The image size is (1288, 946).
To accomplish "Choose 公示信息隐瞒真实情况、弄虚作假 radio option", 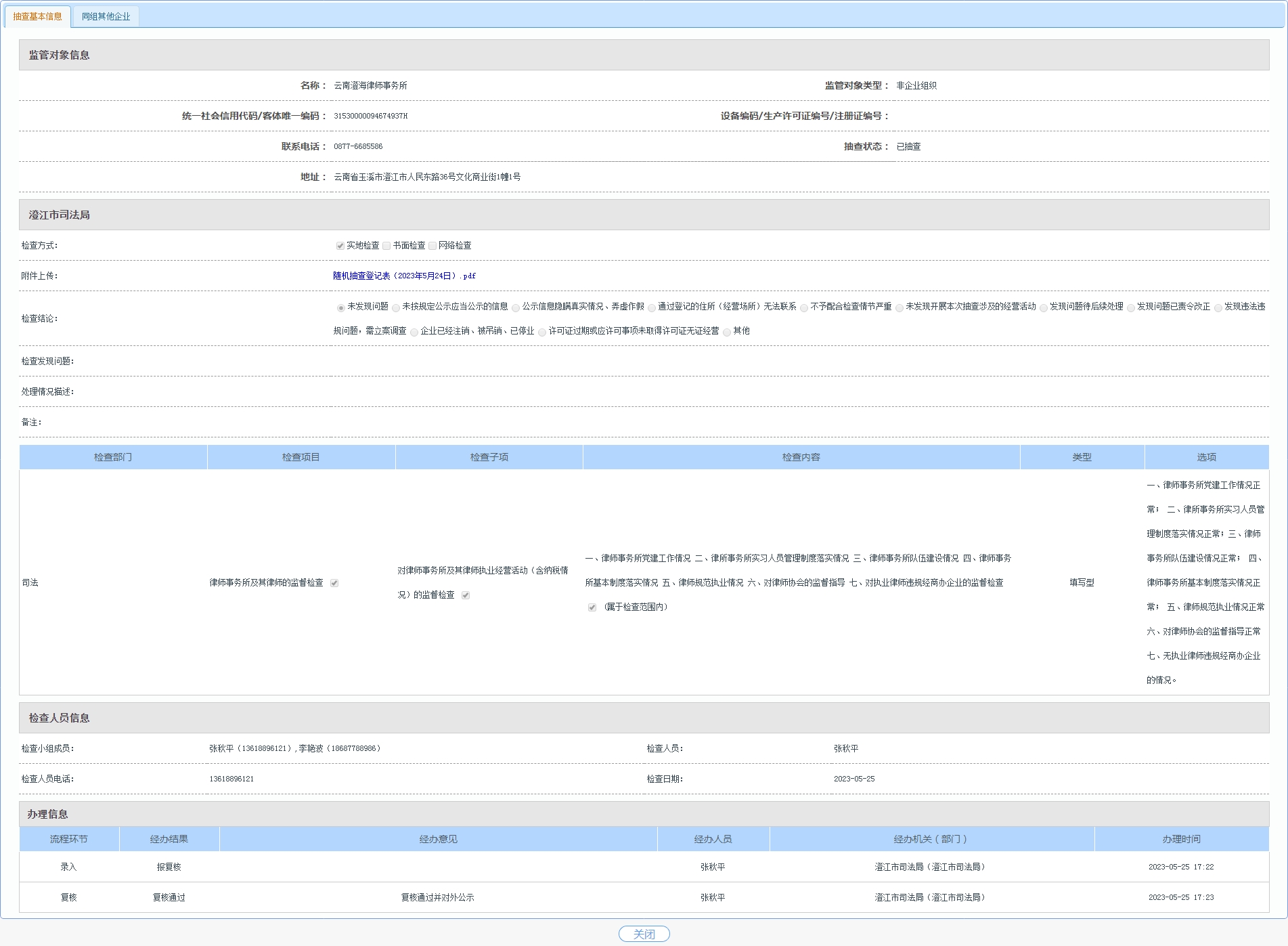I will point(516,307).
